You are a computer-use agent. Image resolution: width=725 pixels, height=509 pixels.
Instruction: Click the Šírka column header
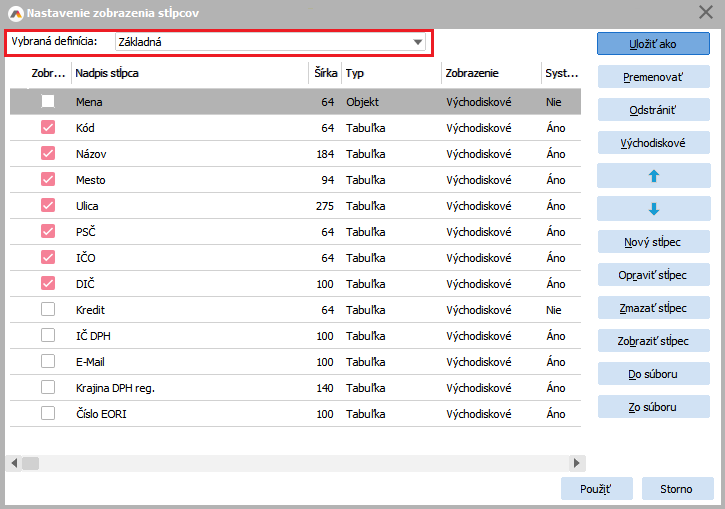(x=324, y=73)
